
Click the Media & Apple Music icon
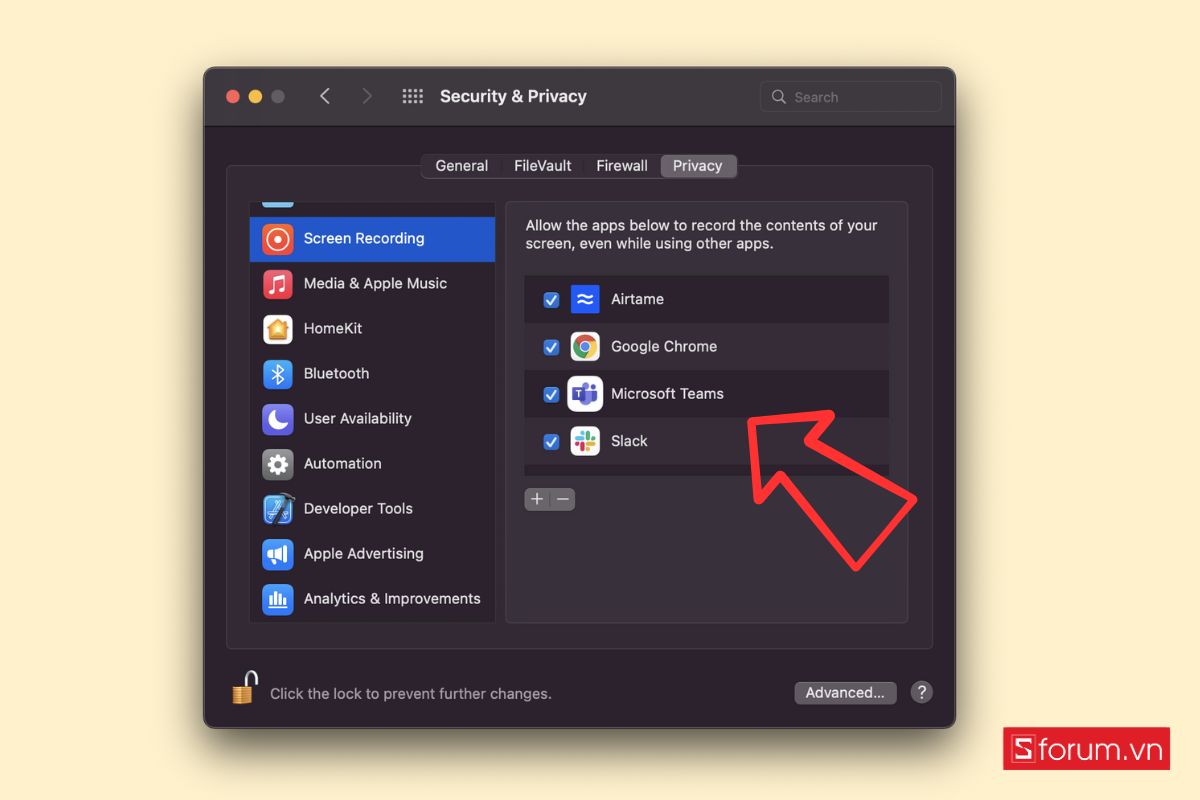point(278,284)
